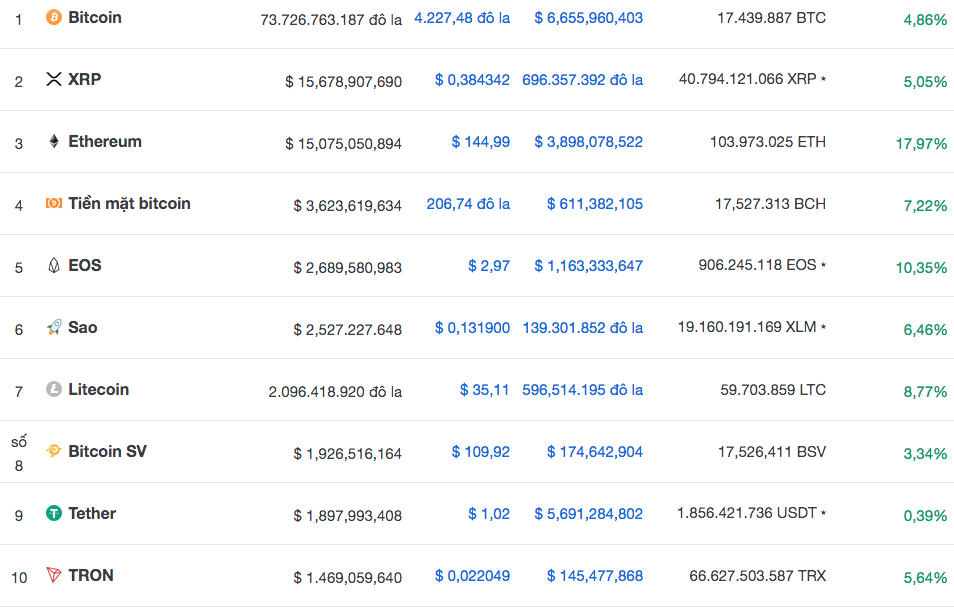Image resolution: width=954 pixels, height=609 pixels.
Task: Select Bitcoin market cap 73.726.763.187 đô la
Action: click(x=331, y=20)
